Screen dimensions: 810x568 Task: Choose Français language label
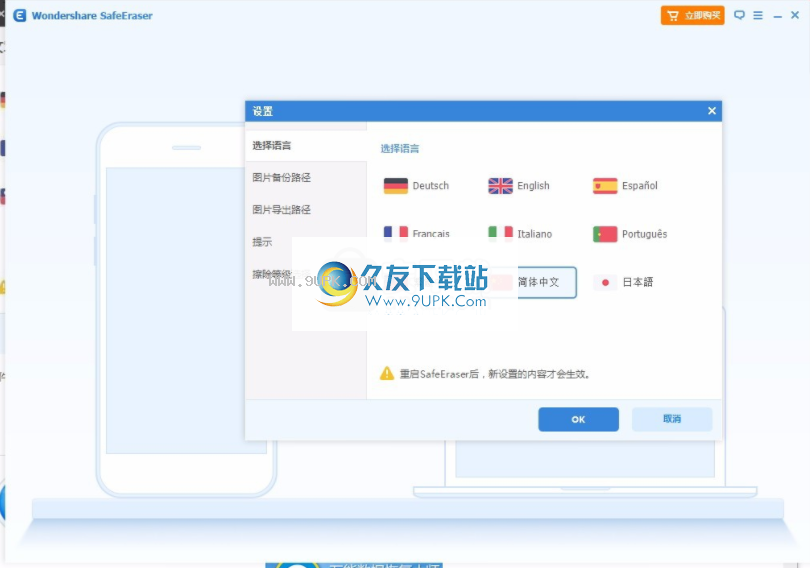pos(431,234)
